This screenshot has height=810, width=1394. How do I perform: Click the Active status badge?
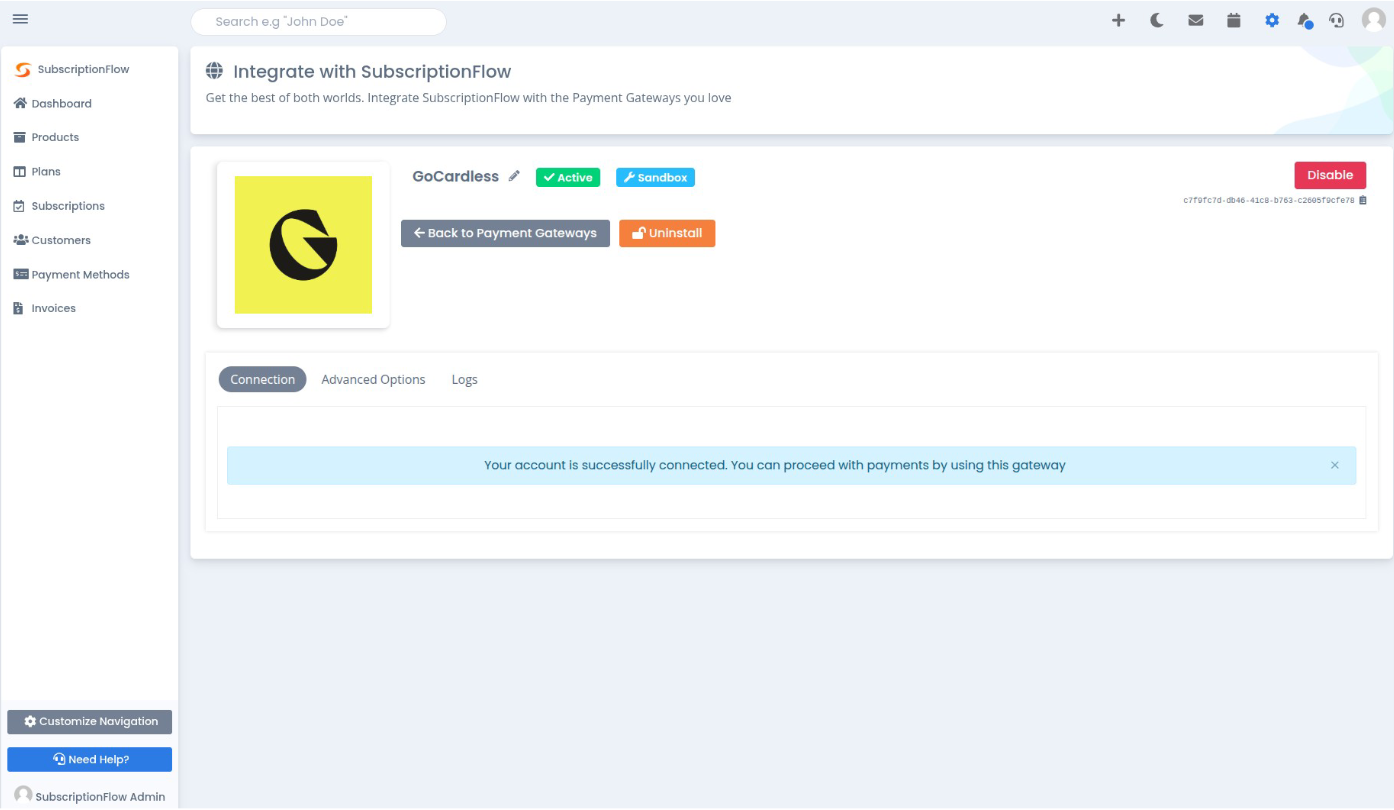pyautogui.click(x=568, y=177)
